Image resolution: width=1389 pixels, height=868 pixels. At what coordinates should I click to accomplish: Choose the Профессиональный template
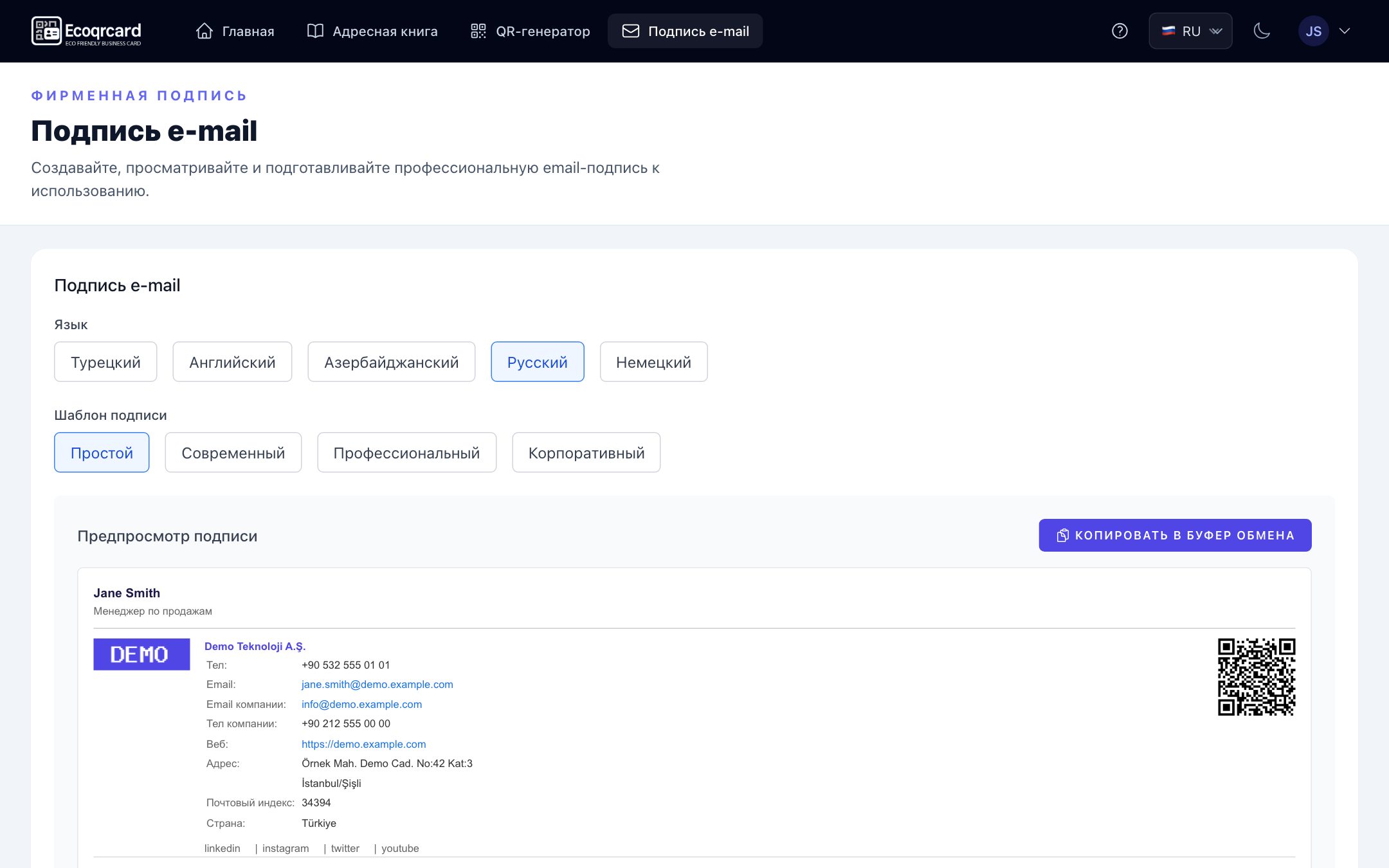tap(407, 453)
